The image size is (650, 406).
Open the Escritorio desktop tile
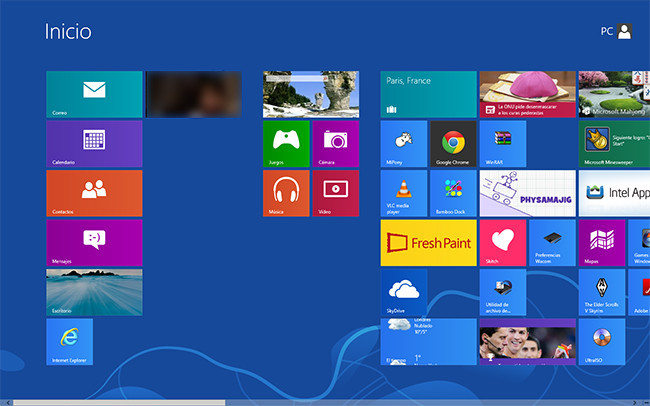point(94,292)
